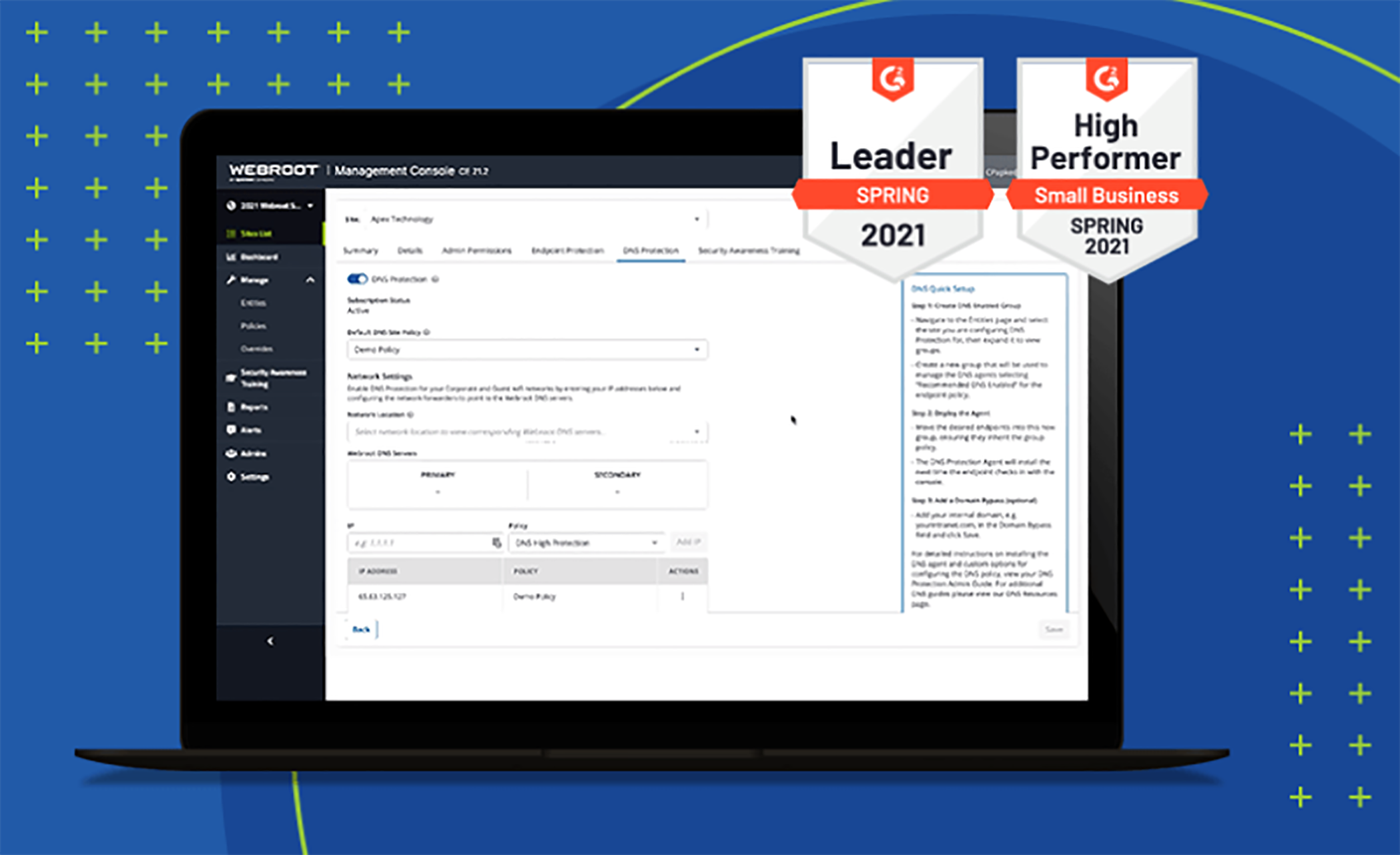Click the Add IP button

coord(688,542)
